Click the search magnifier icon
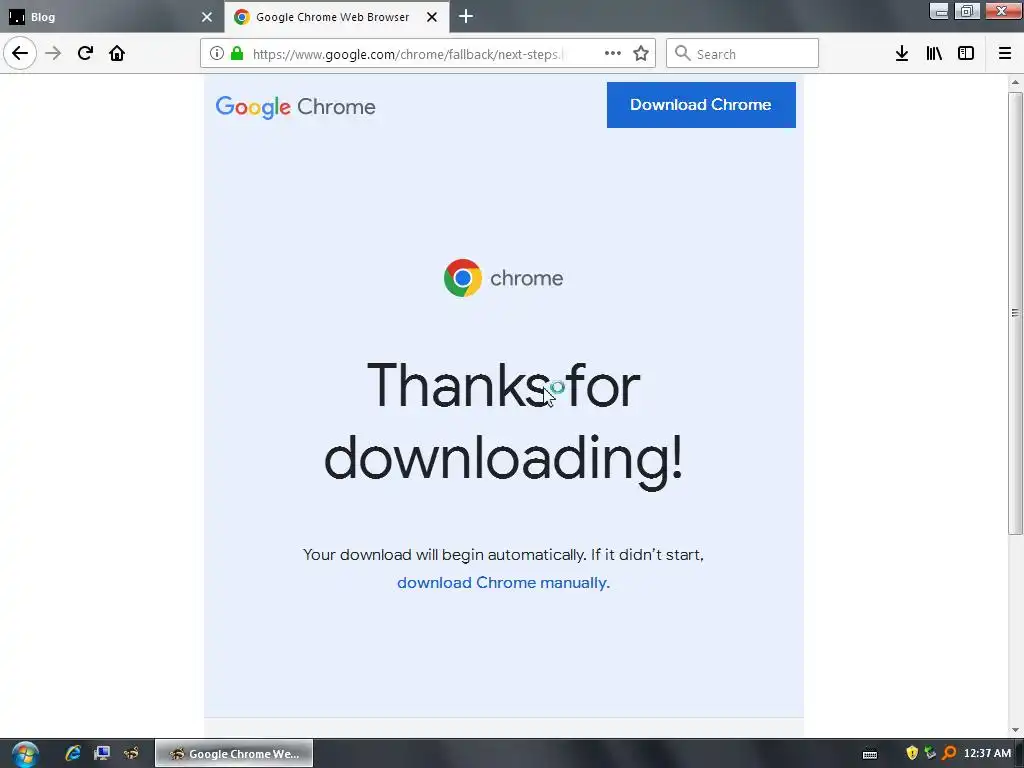This screenshot has height=768, width=1024. point(682,54)
